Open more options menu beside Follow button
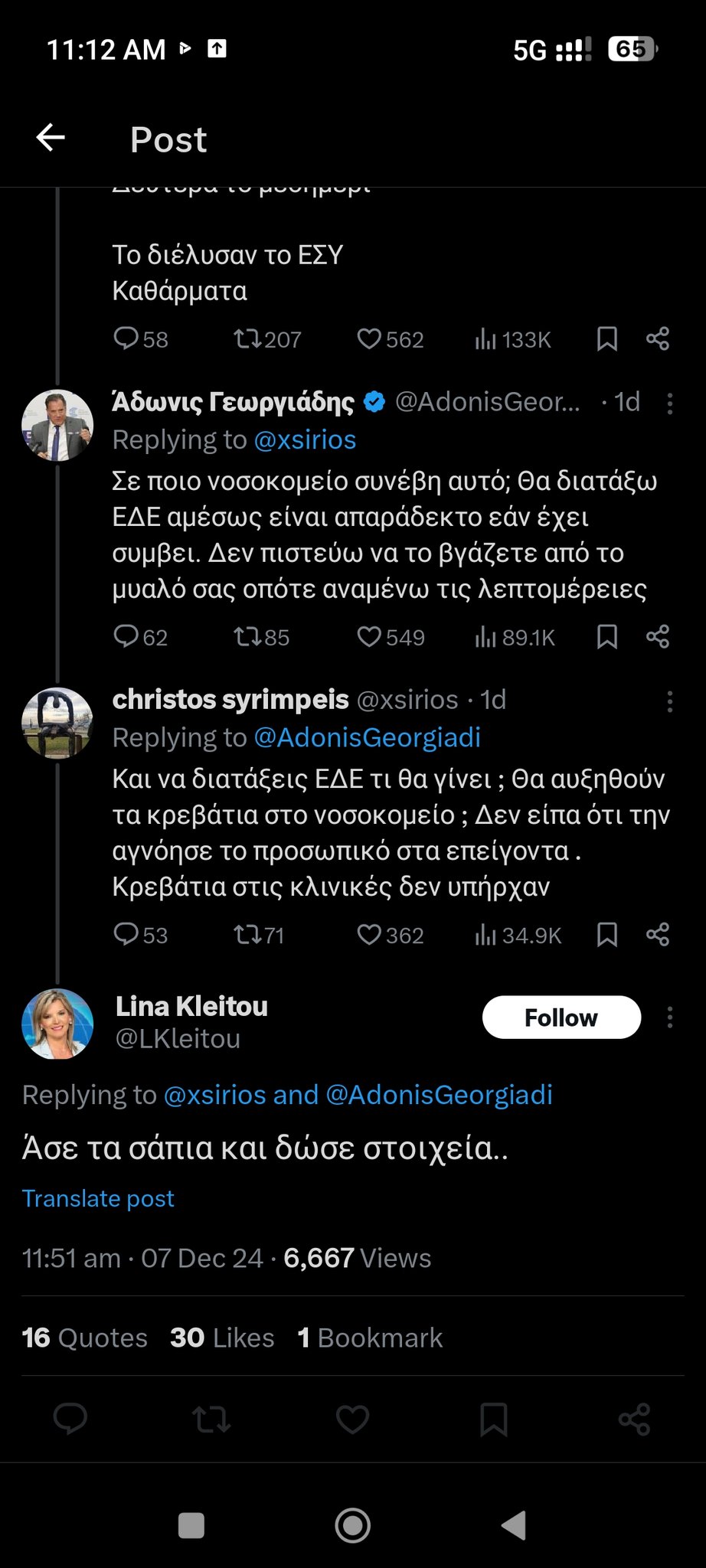 [670, 1018]
